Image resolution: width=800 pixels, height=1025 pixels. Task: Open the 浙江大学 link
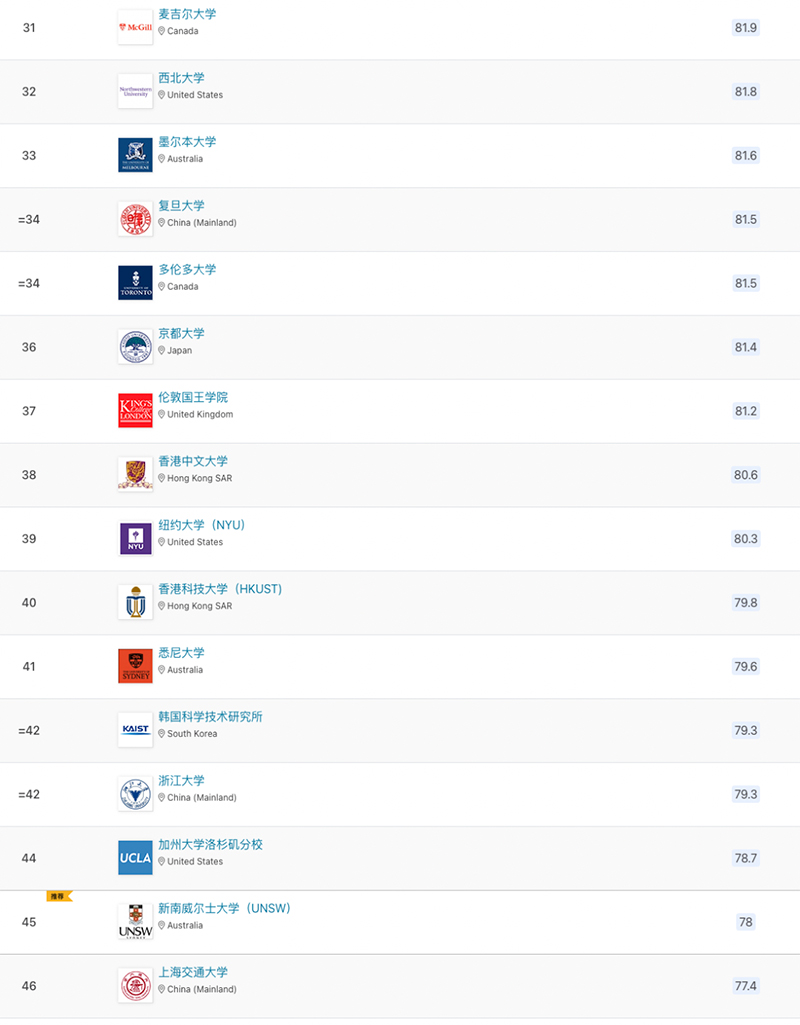point(181,781)
